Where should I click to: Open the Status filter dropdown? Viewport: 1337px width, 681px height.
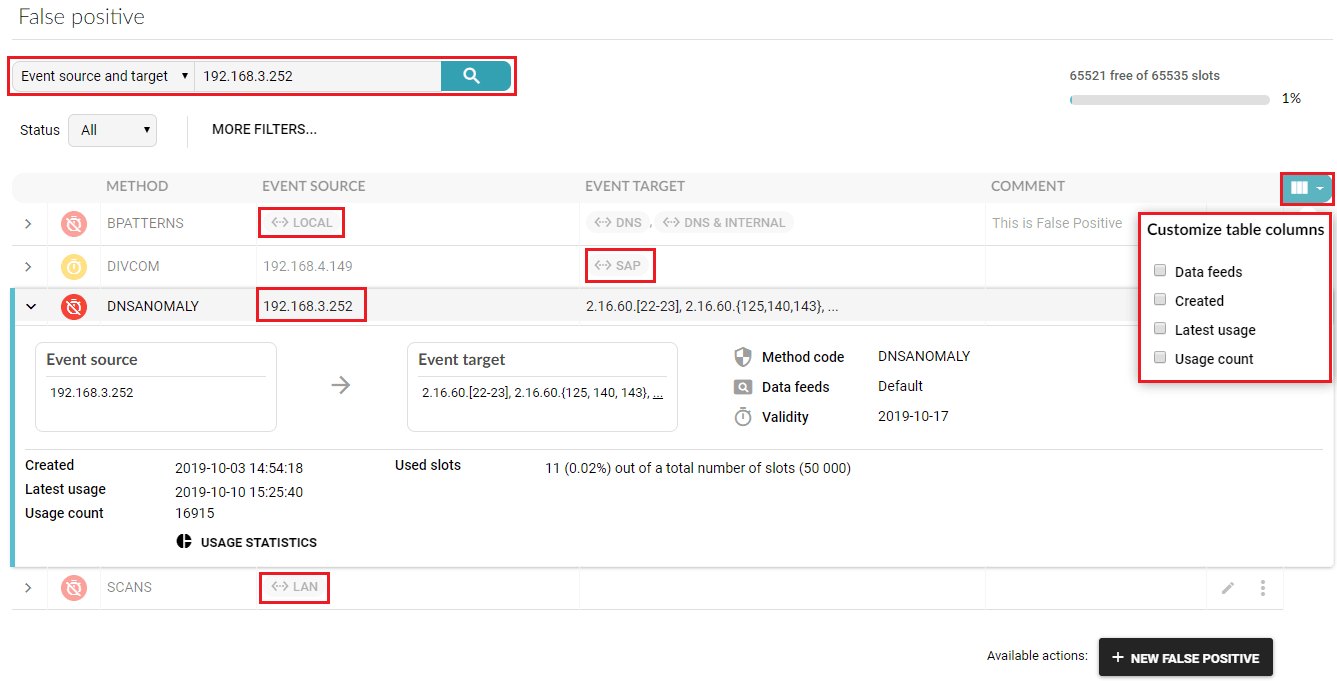click(112, 130)
